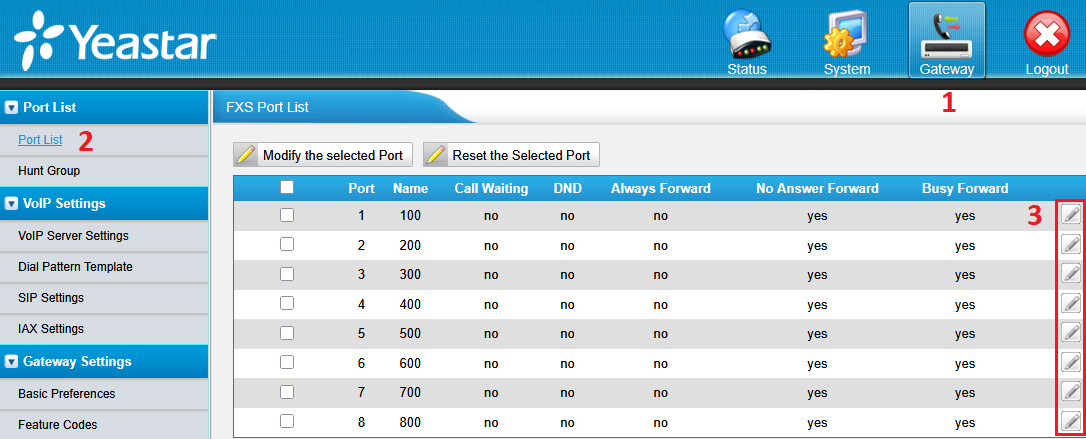The image size is (1086, 439).
Task: Open the Port List sidebar link
Action: 40,140
